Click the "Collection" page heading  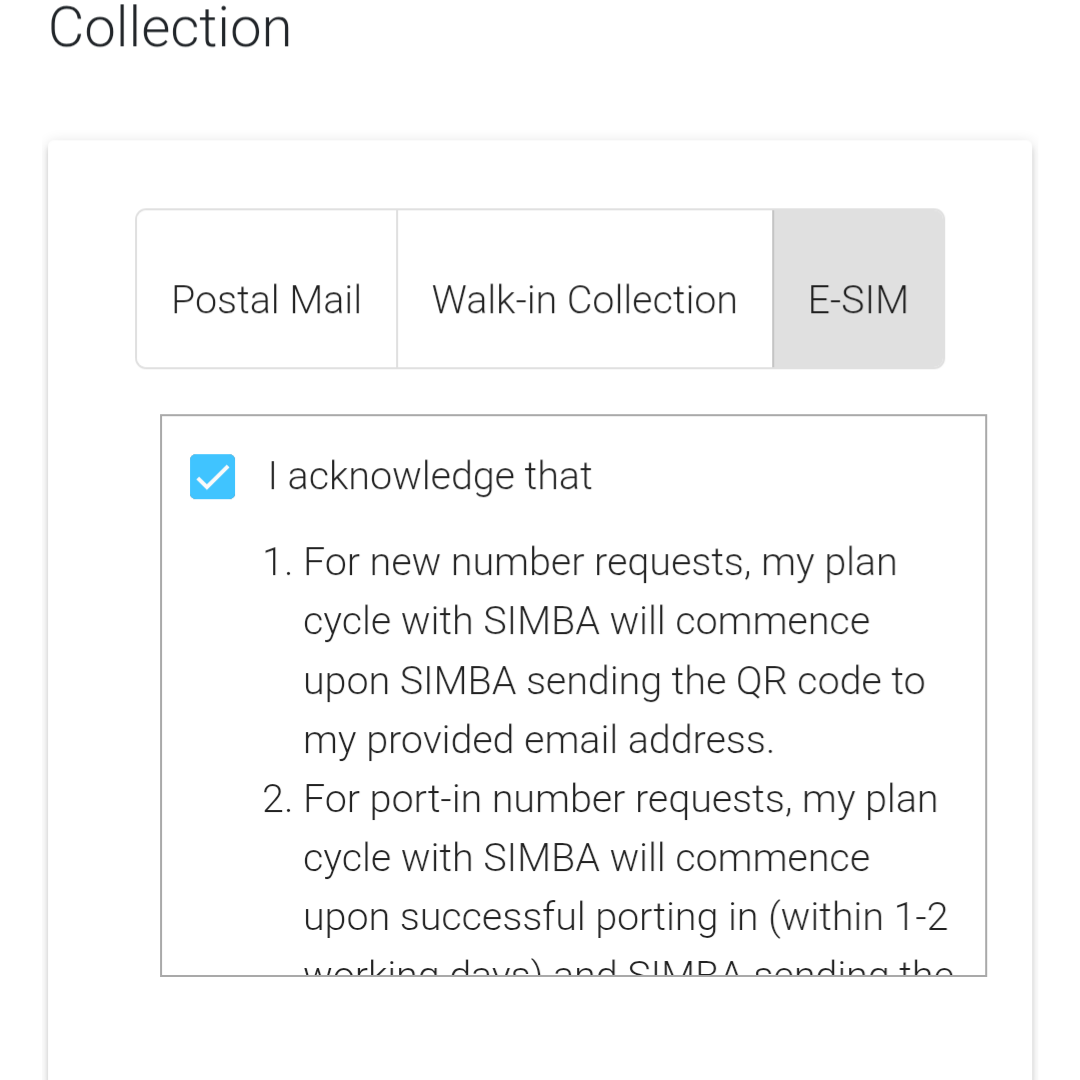click(170, 28)
